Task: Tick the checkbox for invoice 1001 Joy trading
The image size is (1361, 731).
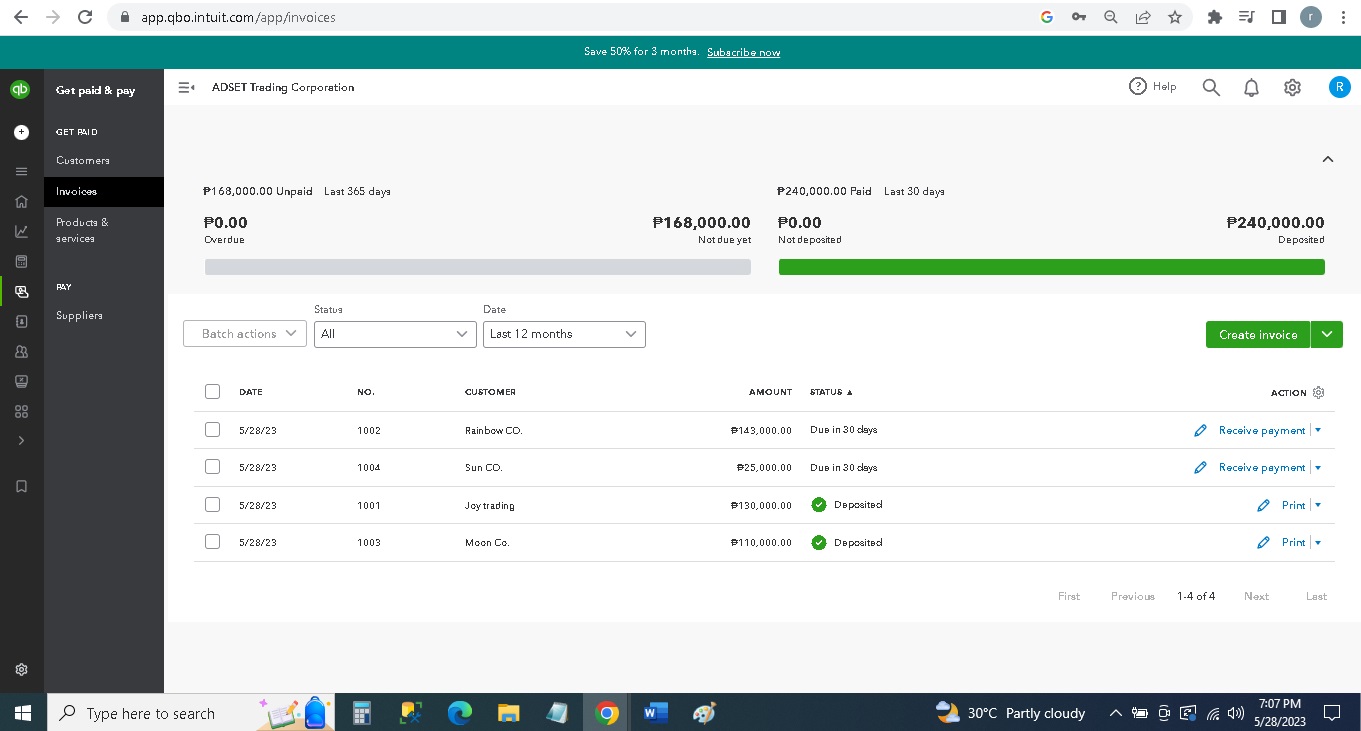Action: pyautogui.click(x=212, y=505)
